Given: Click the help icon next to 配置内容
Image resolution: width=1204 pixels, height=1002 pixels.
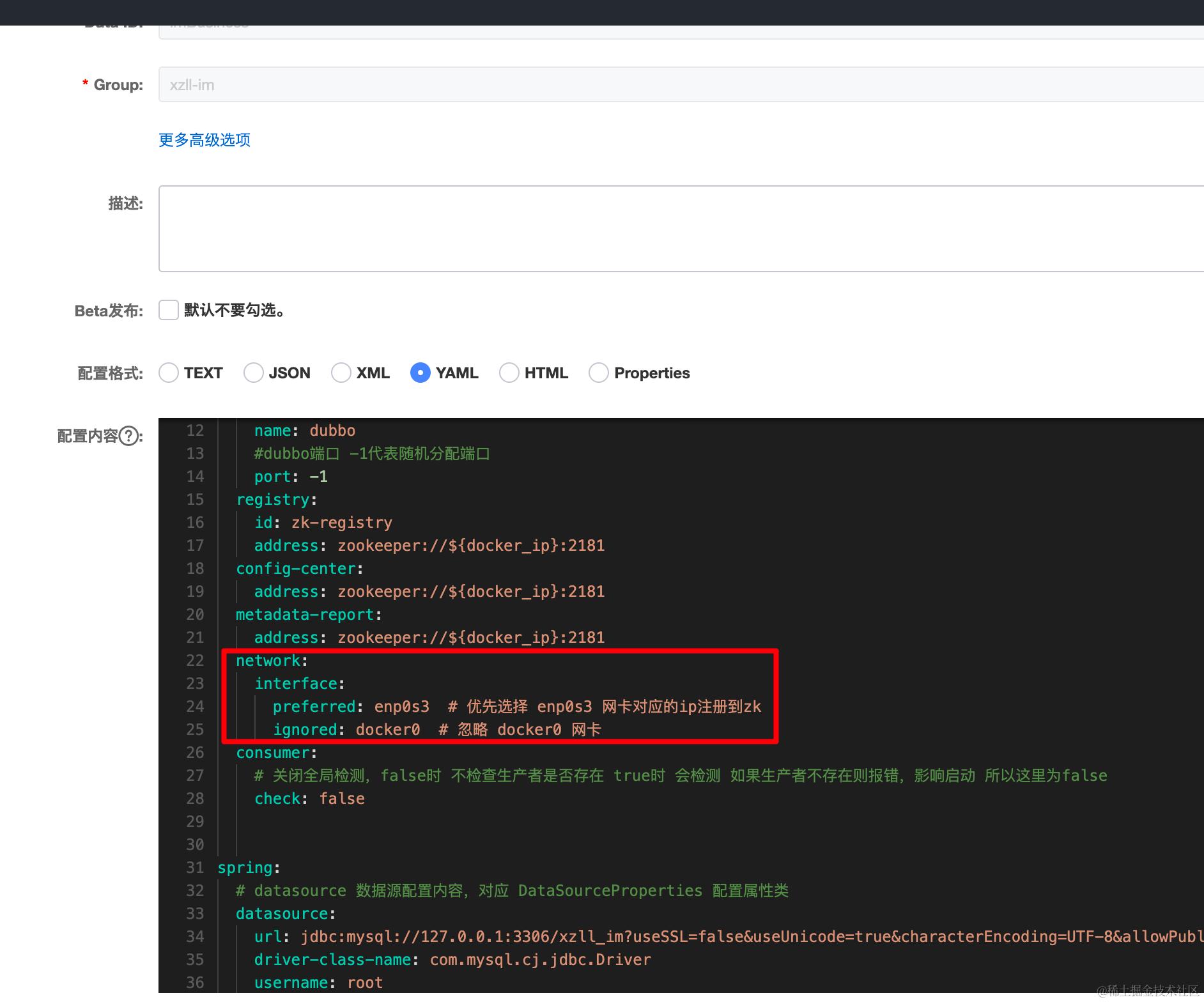Looking at the screenshot, I should 130,436.
